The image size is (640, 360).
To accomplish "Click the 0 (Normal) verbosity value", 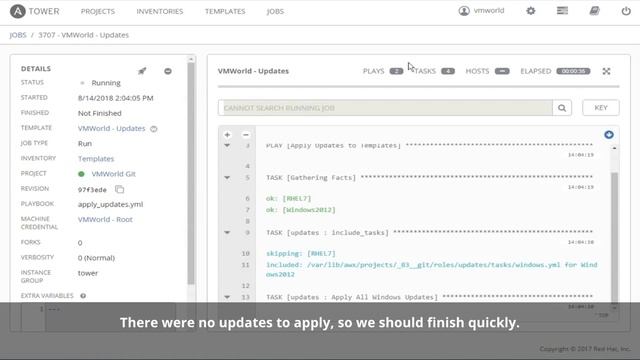I will [96, 258].
